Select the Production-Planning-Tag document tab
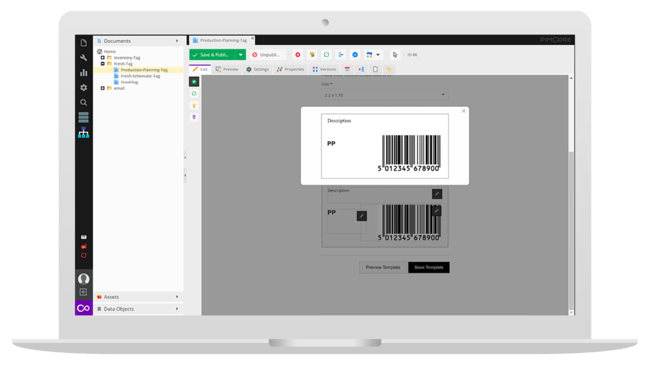Screen dimensions: 650x365 point(221,40)
